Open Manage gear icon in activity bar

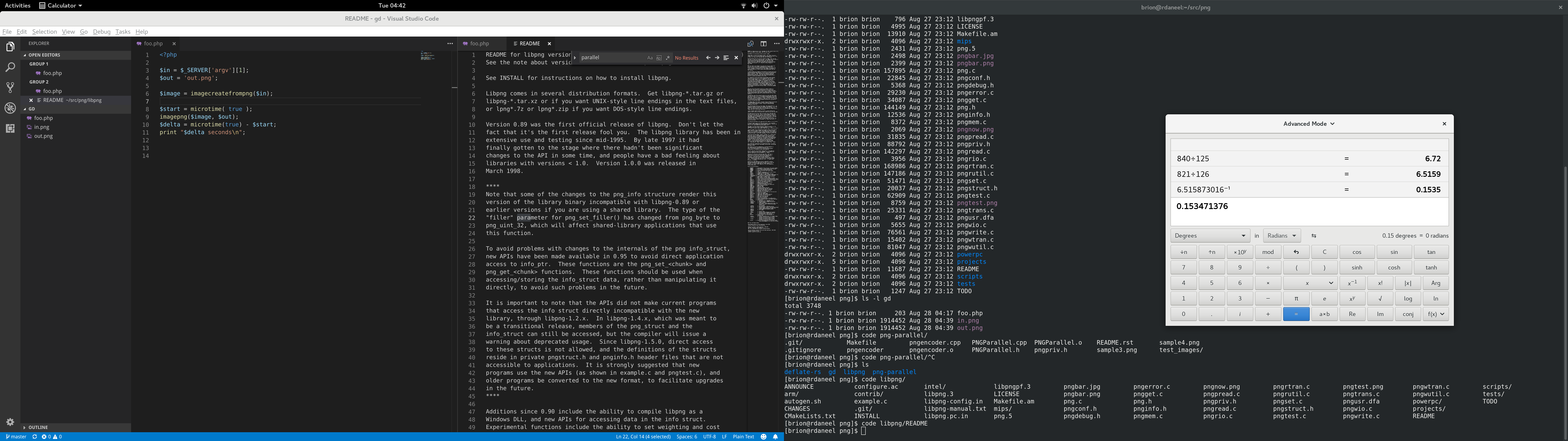(10, 422)
